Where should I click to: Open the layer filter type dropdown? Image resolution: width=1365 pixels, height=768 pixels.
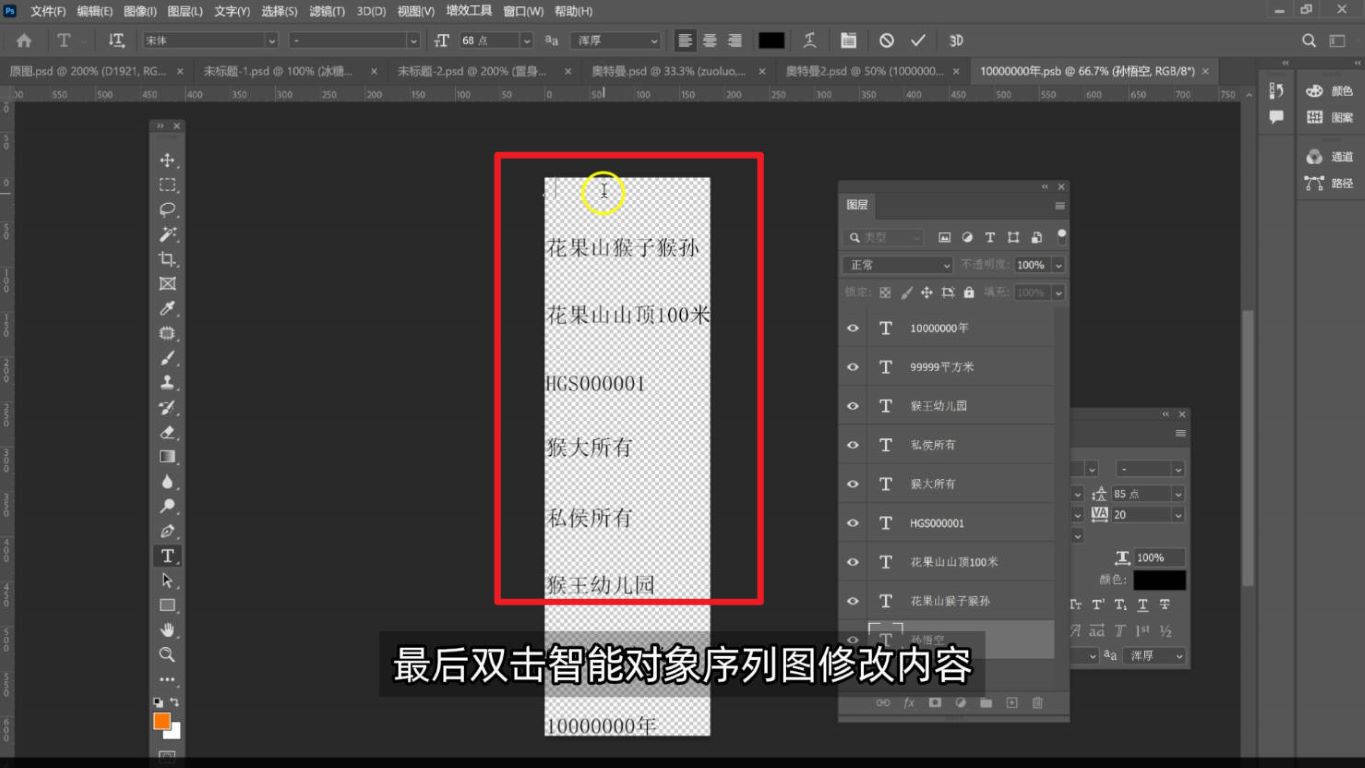pyautogui.click(x=885, y=237)
